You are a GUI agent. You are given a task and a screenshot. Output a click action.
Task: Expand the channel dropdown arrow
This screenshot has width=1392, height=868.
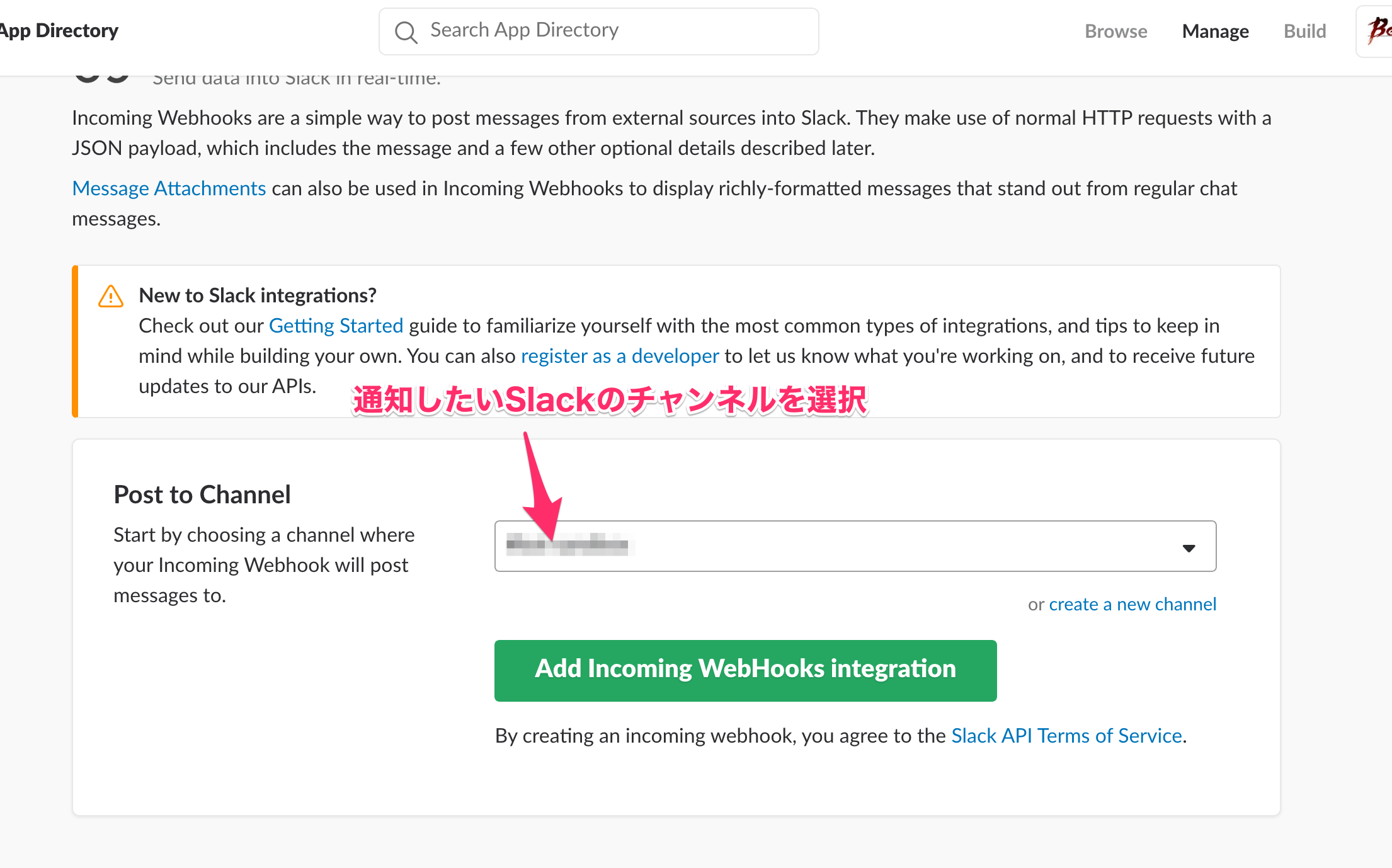pos(1188,548)
